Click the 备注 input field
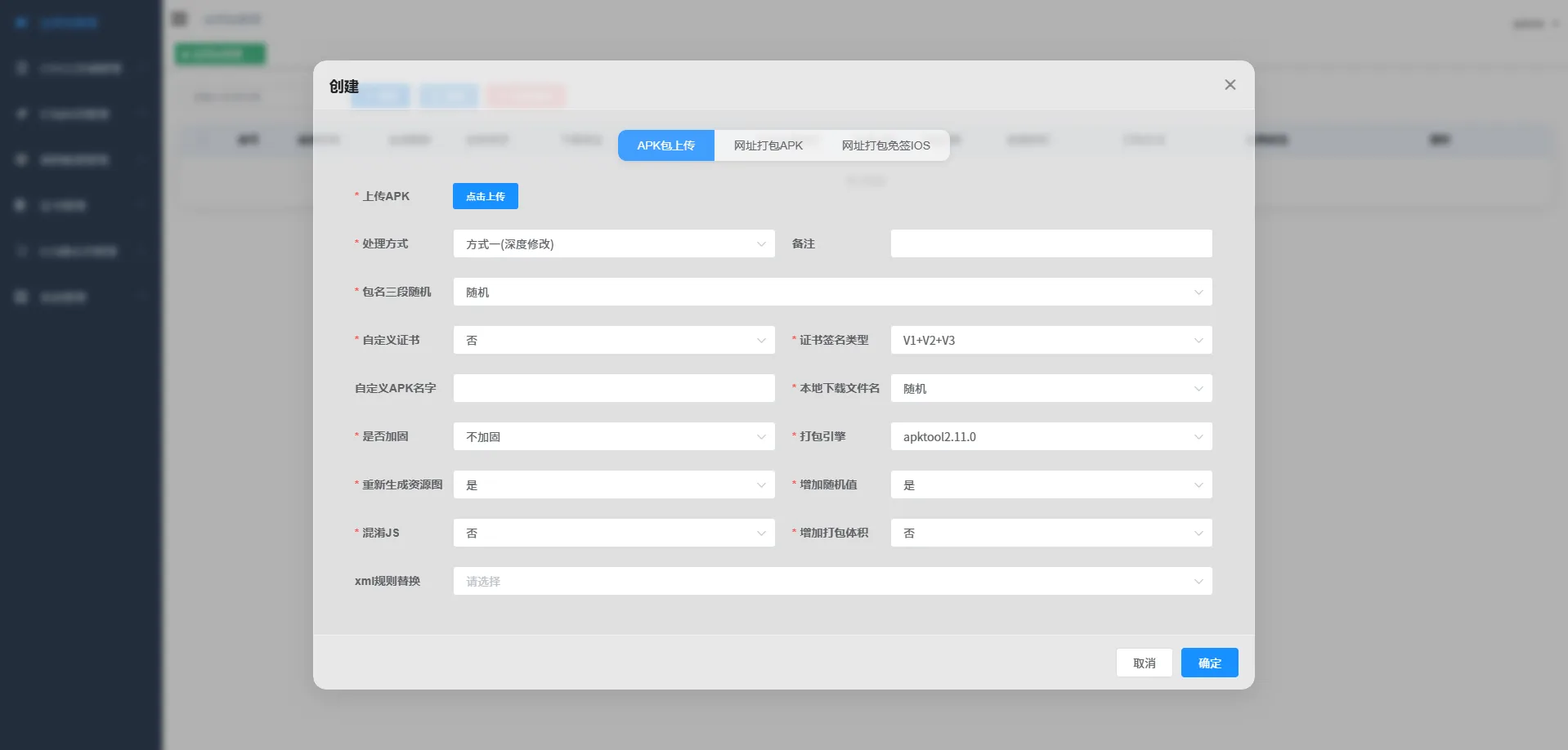 click(x=1051, y=243)
